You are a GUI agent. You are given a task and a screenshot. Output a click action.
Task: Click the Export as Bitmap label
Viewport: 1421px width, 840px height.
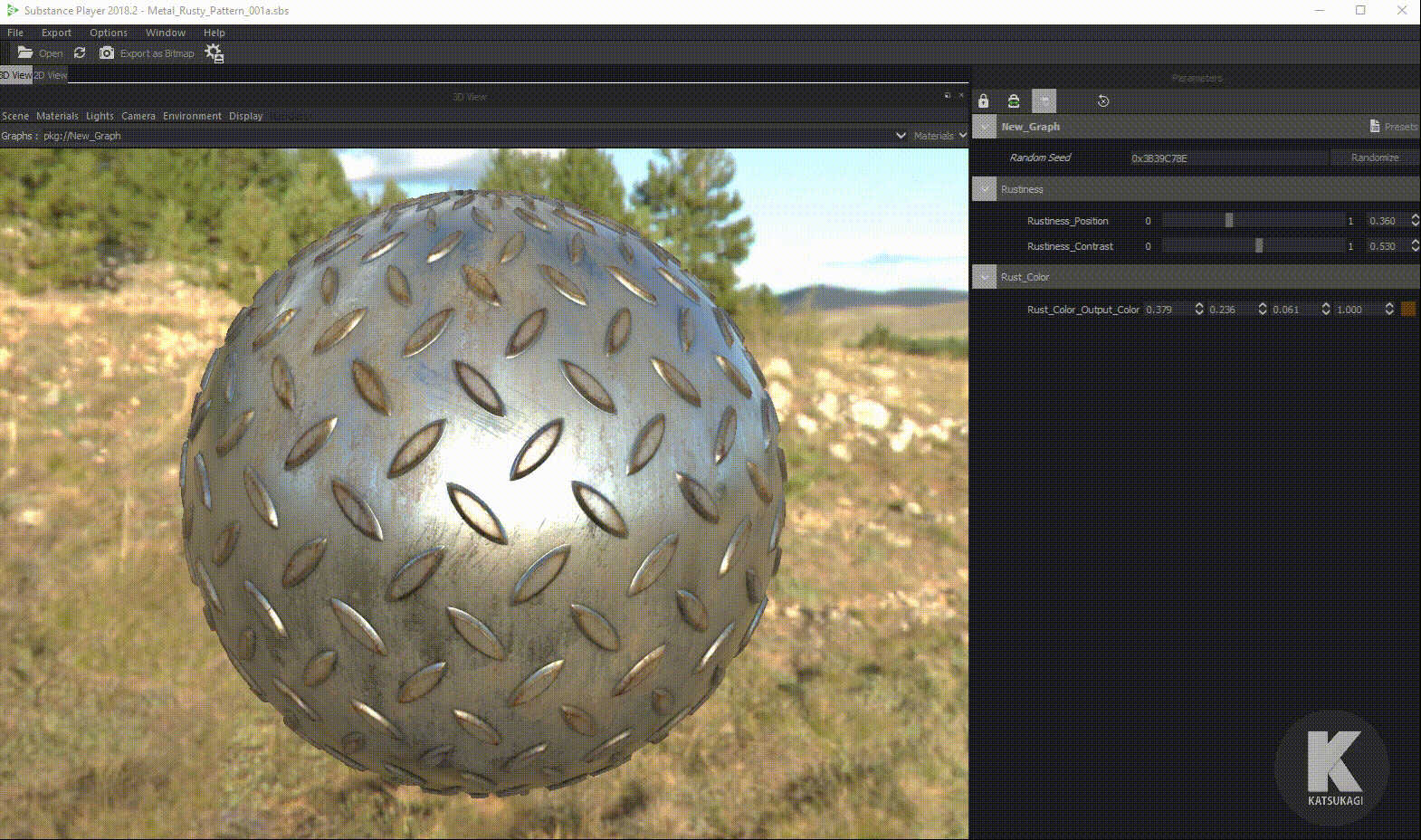[x=157, y=53]
